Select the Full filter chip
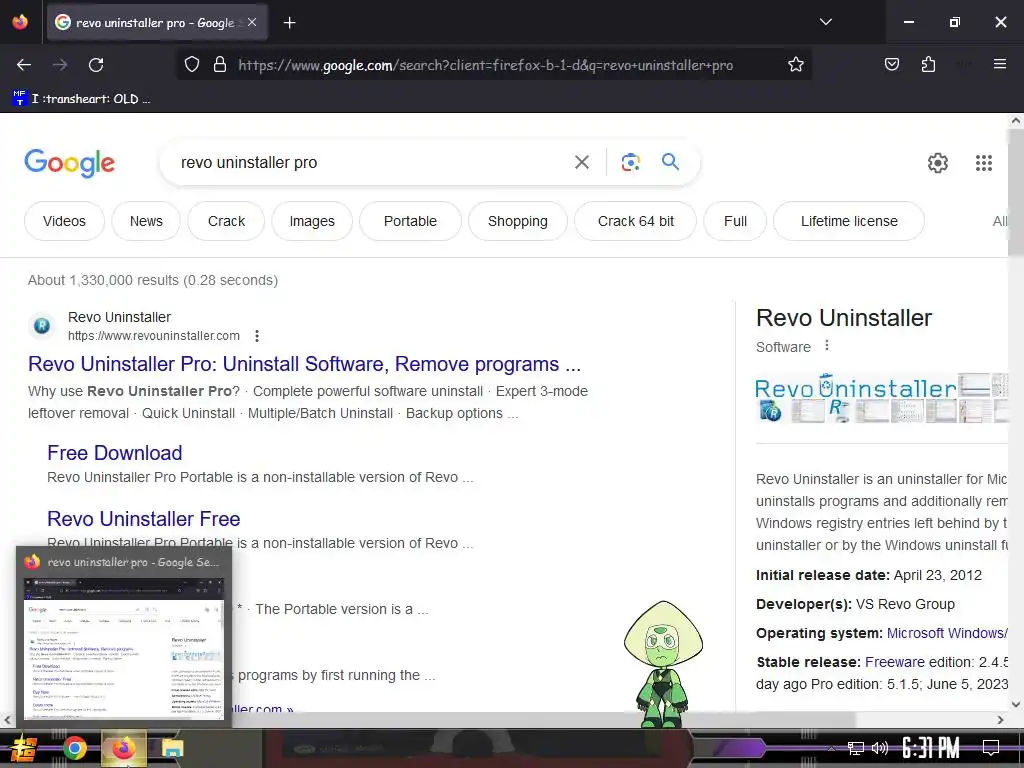1024x768 pixels. point(735,221)
